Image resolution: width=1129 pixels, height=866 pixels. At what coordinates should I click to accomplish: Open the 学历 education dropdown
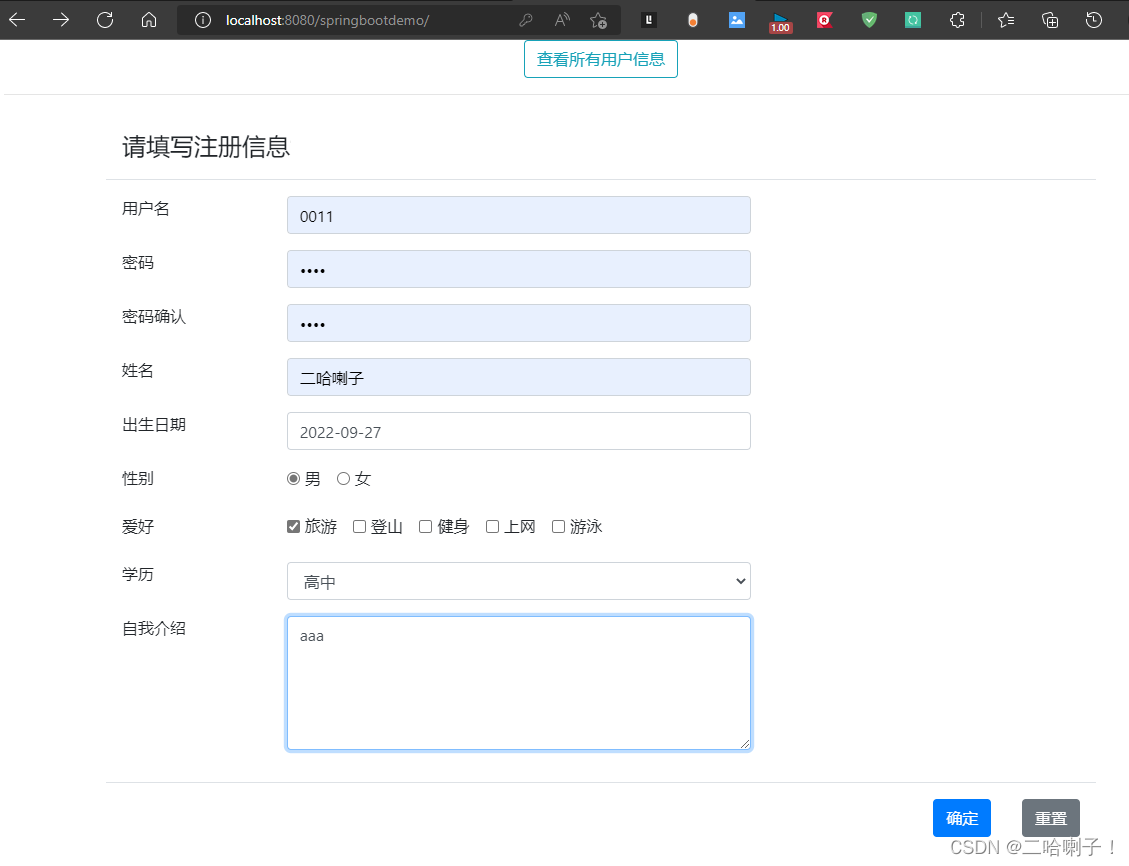click(518, 581)
